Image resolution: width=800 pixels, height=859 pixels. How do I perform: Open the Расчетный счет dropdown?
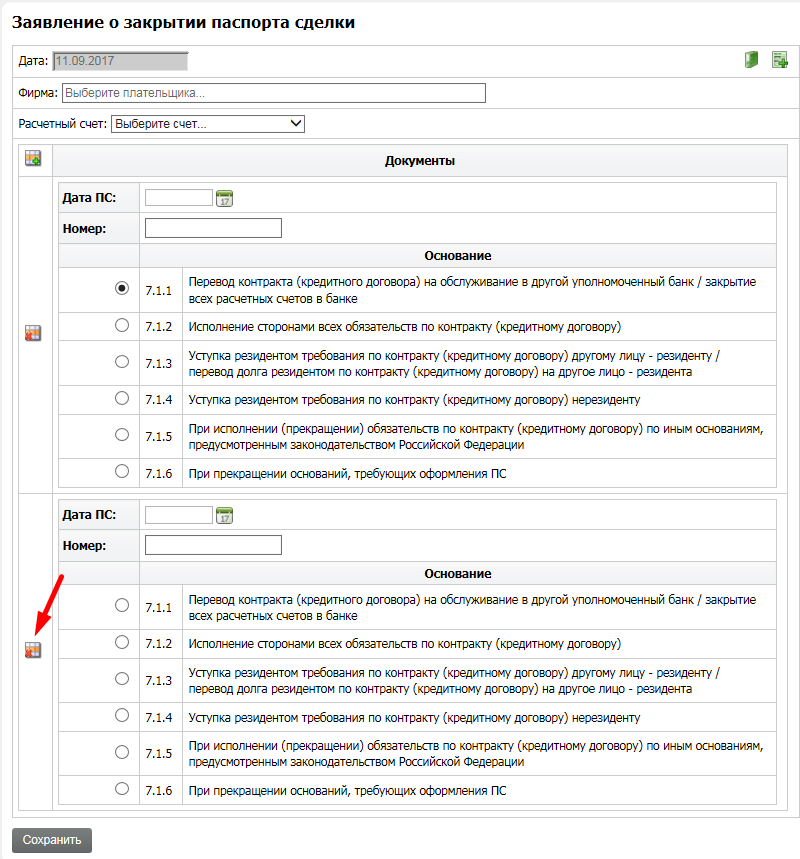(x=208, y=124)
